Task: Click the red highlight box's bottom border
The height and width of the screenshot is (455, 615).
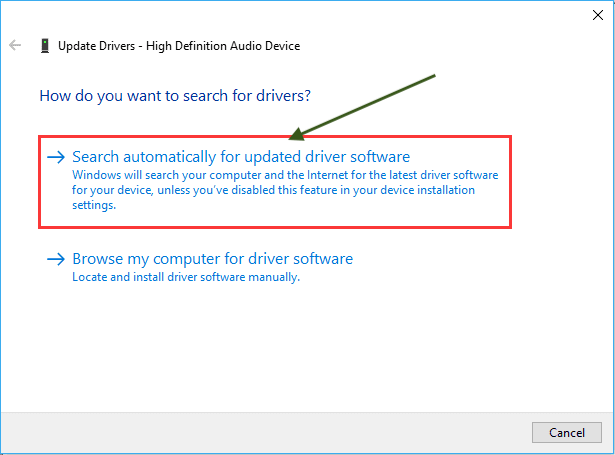Action: [x=275, y=227]
